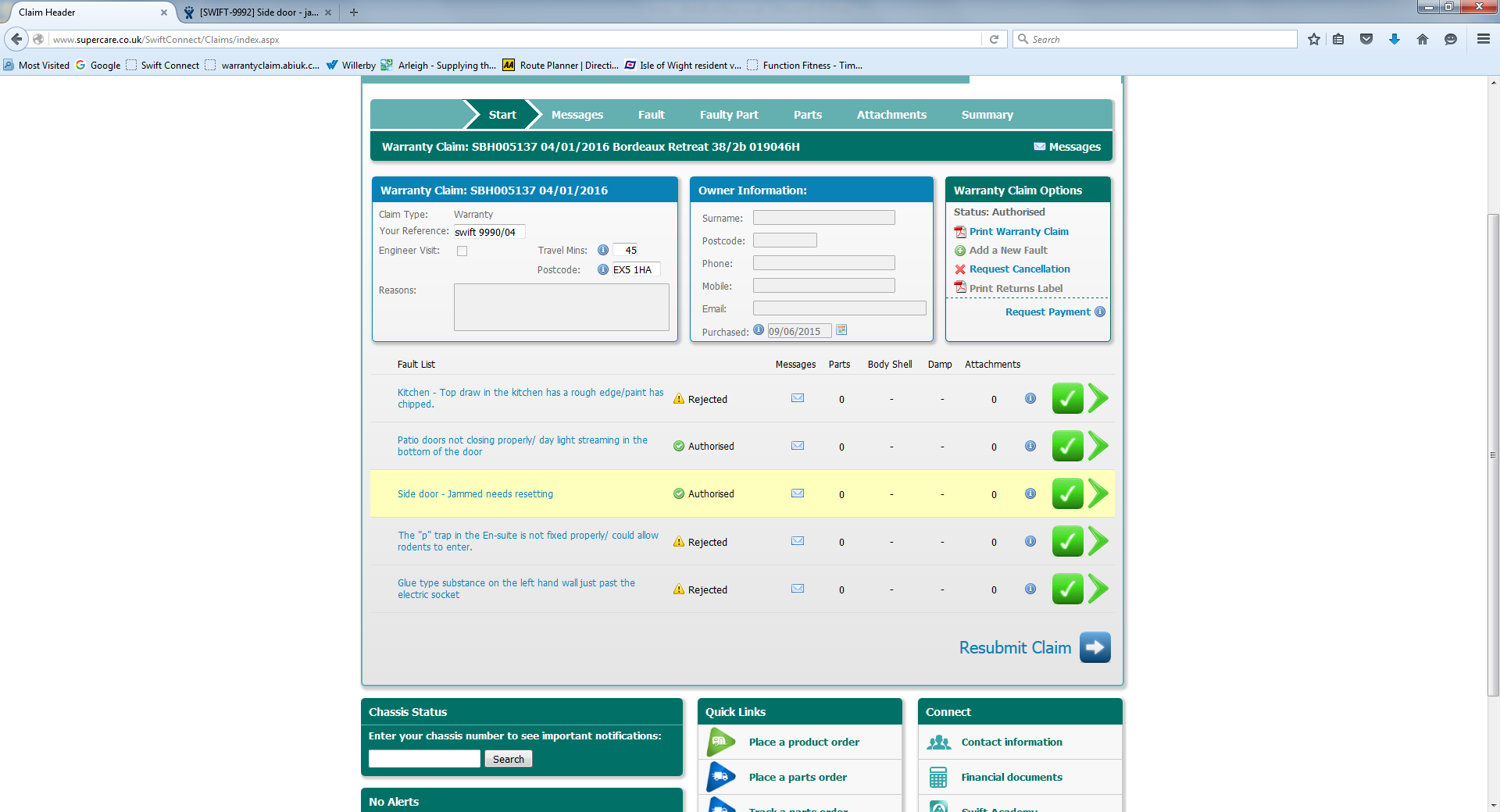Image resolution: width=1500 pixels, height=812 pixels.
Task: Open the Patio doors not closing properly fault
Action: [x=523, y=446]
